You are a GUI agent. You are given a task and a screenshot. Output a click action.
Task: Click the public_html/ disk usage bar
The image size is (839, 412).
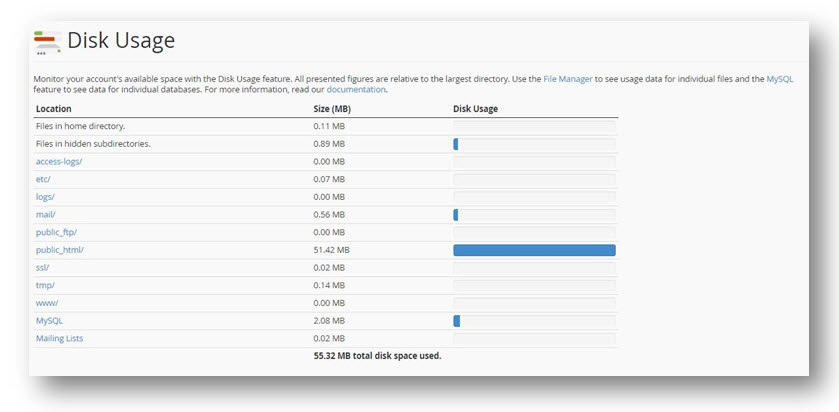pyautogui.click(x=534, y=250)
